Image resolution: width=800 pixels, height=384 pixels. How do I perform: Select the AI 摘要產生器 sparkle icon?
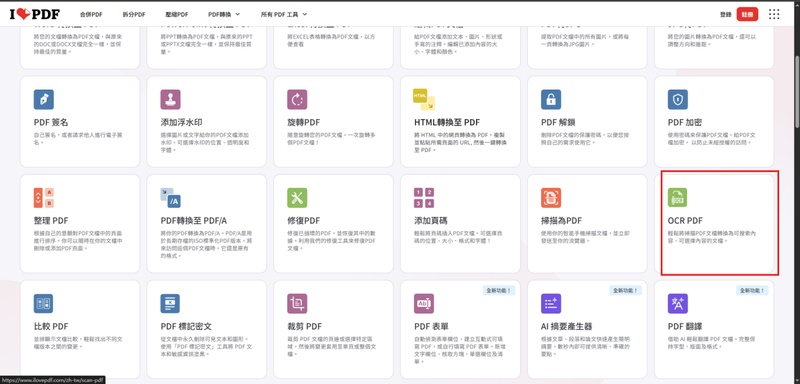point(551,303)
